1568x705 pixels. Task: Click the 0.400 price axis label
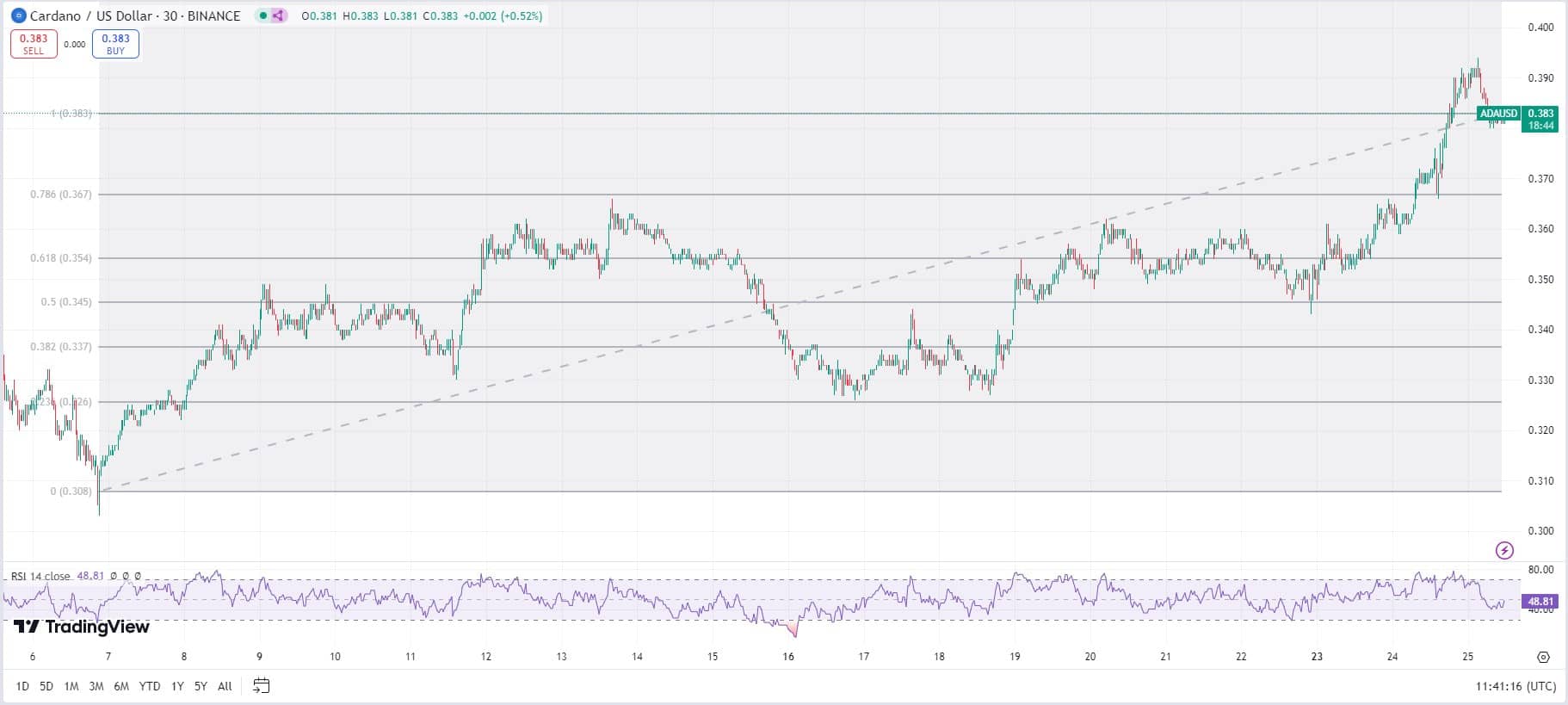(1540, 28)
